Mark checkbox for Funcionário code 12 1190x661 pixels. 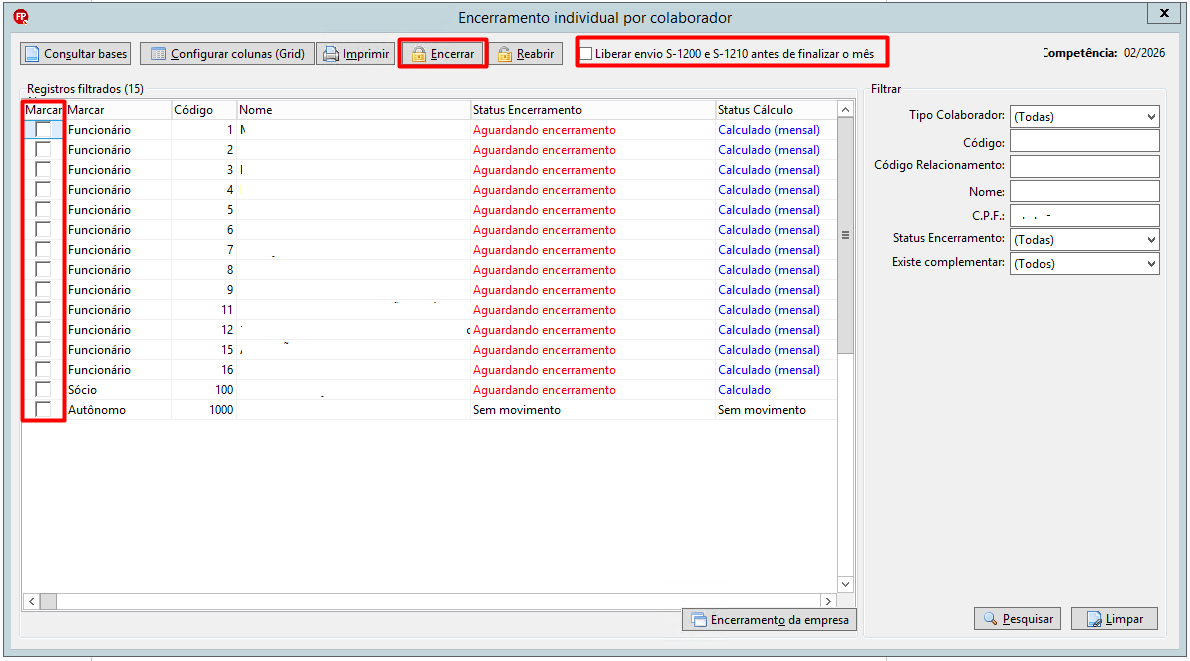click(x=43, y=329)
